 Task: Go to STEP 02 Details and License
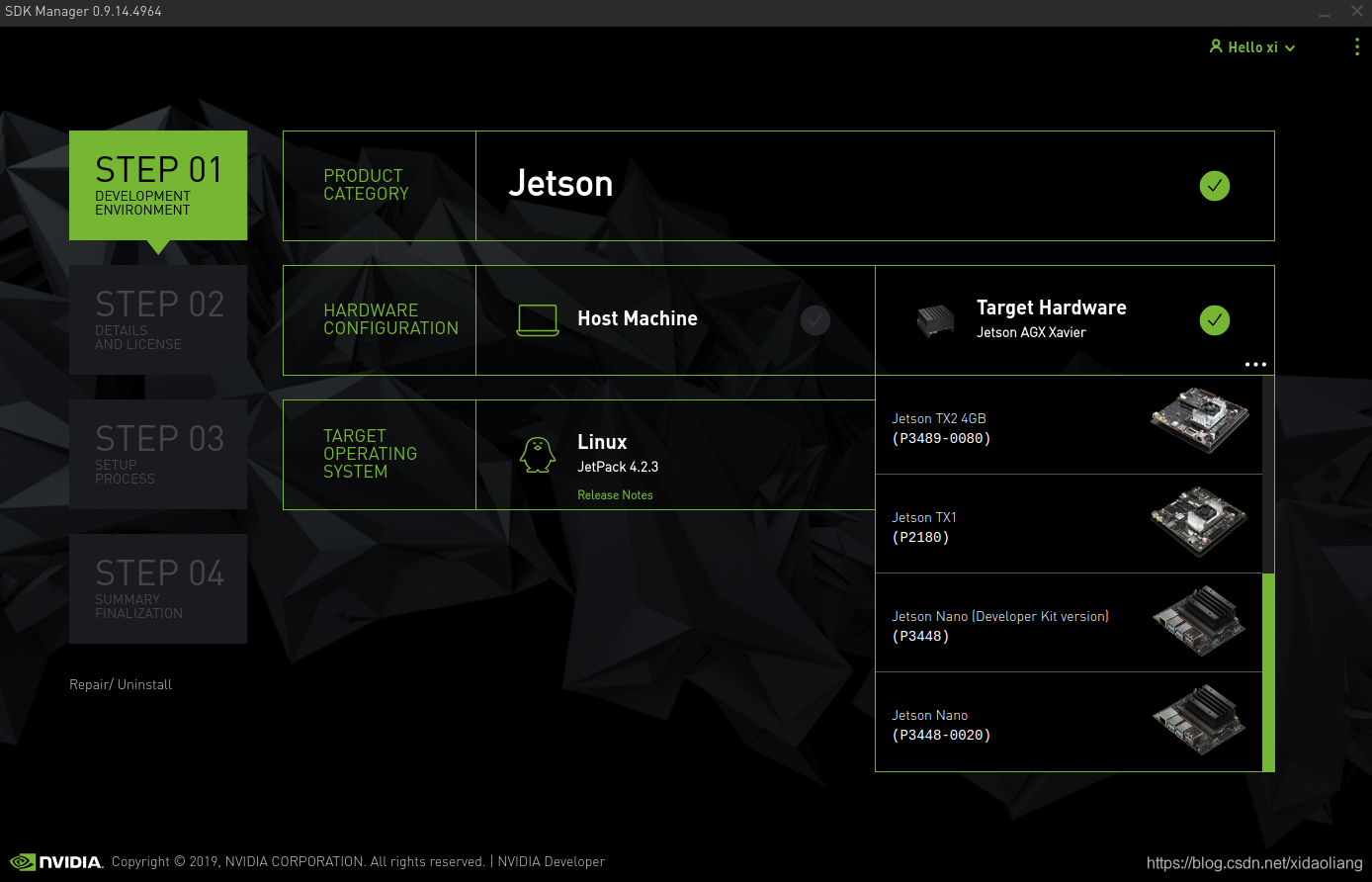(158, 319)
